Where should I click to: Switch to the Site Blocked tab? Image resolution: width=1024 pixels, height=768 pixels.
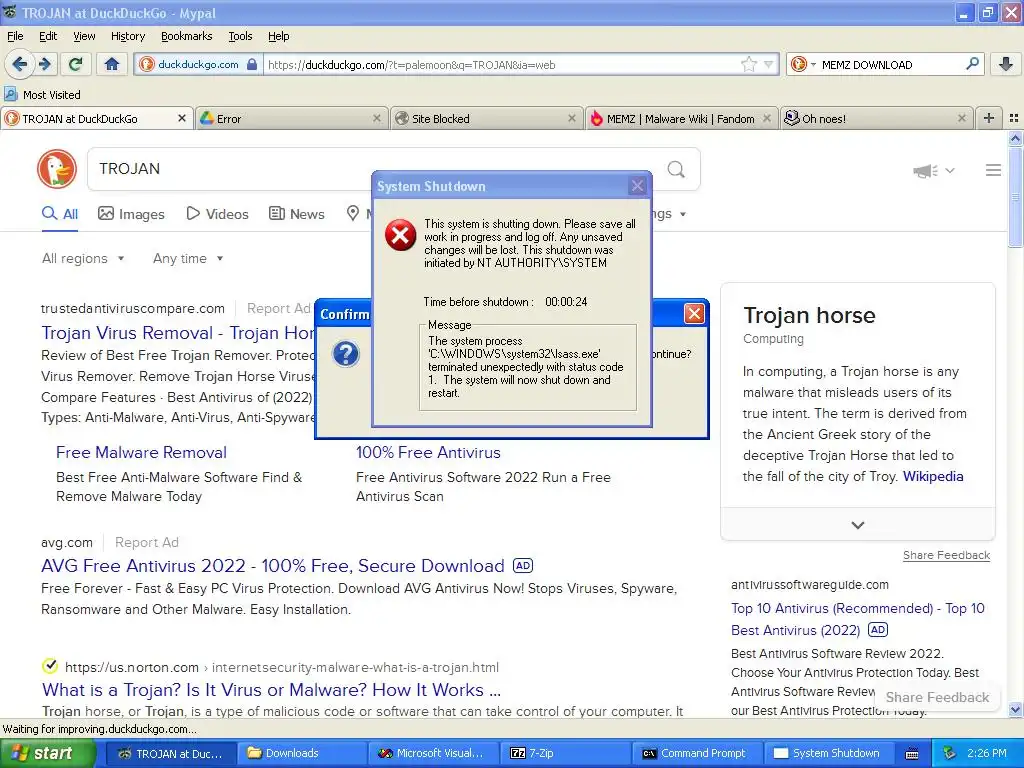[x=487, y=118]
